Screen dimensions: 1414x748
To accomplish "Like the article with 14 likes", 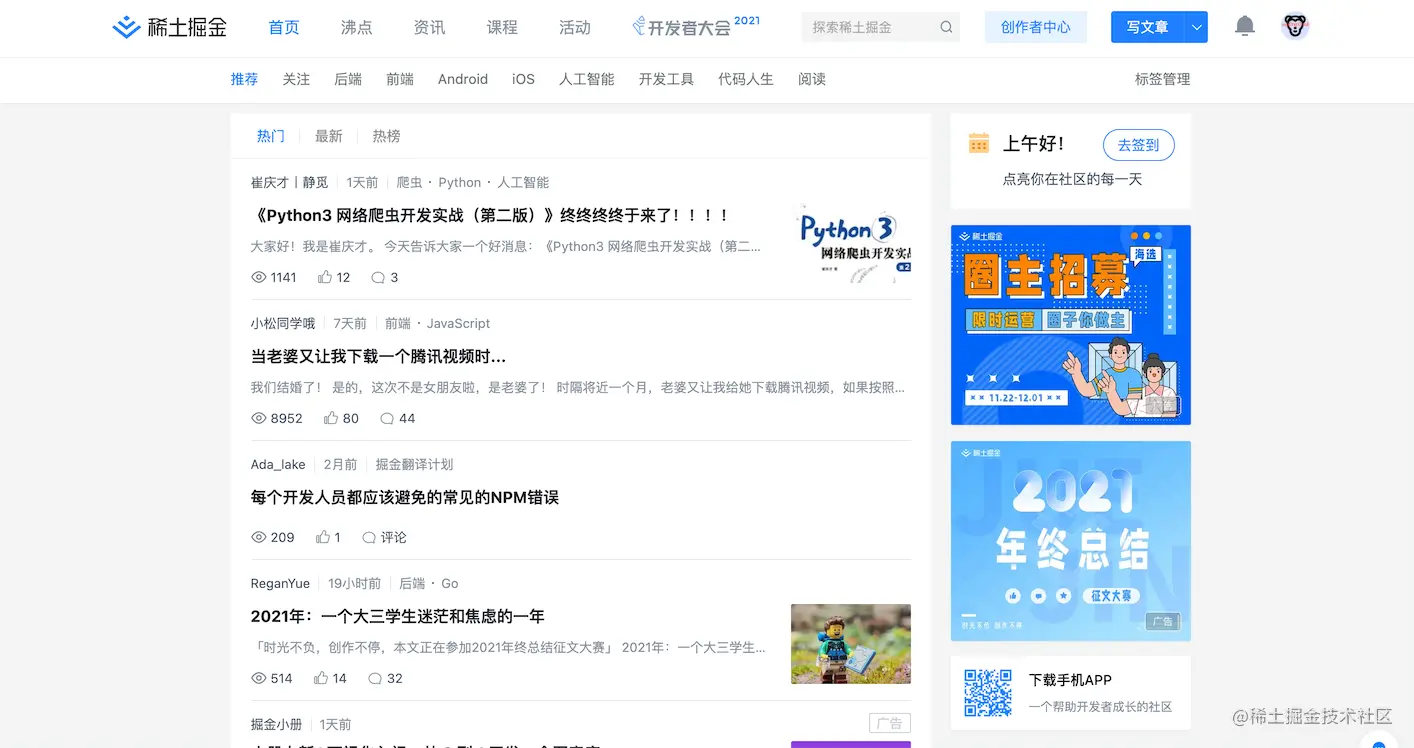I will click(321, 678).
